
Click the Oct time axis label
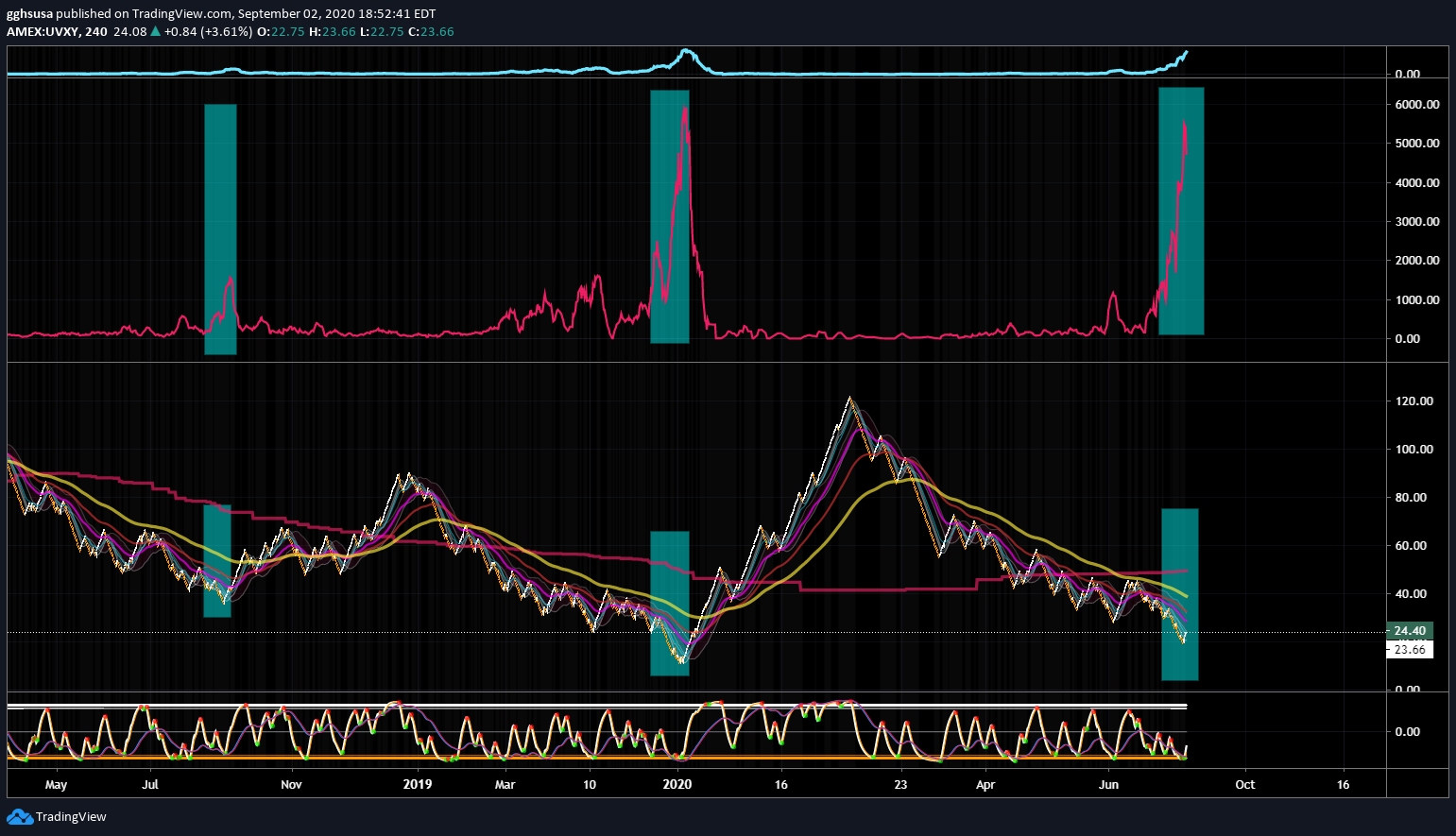tap(1245, 785)
